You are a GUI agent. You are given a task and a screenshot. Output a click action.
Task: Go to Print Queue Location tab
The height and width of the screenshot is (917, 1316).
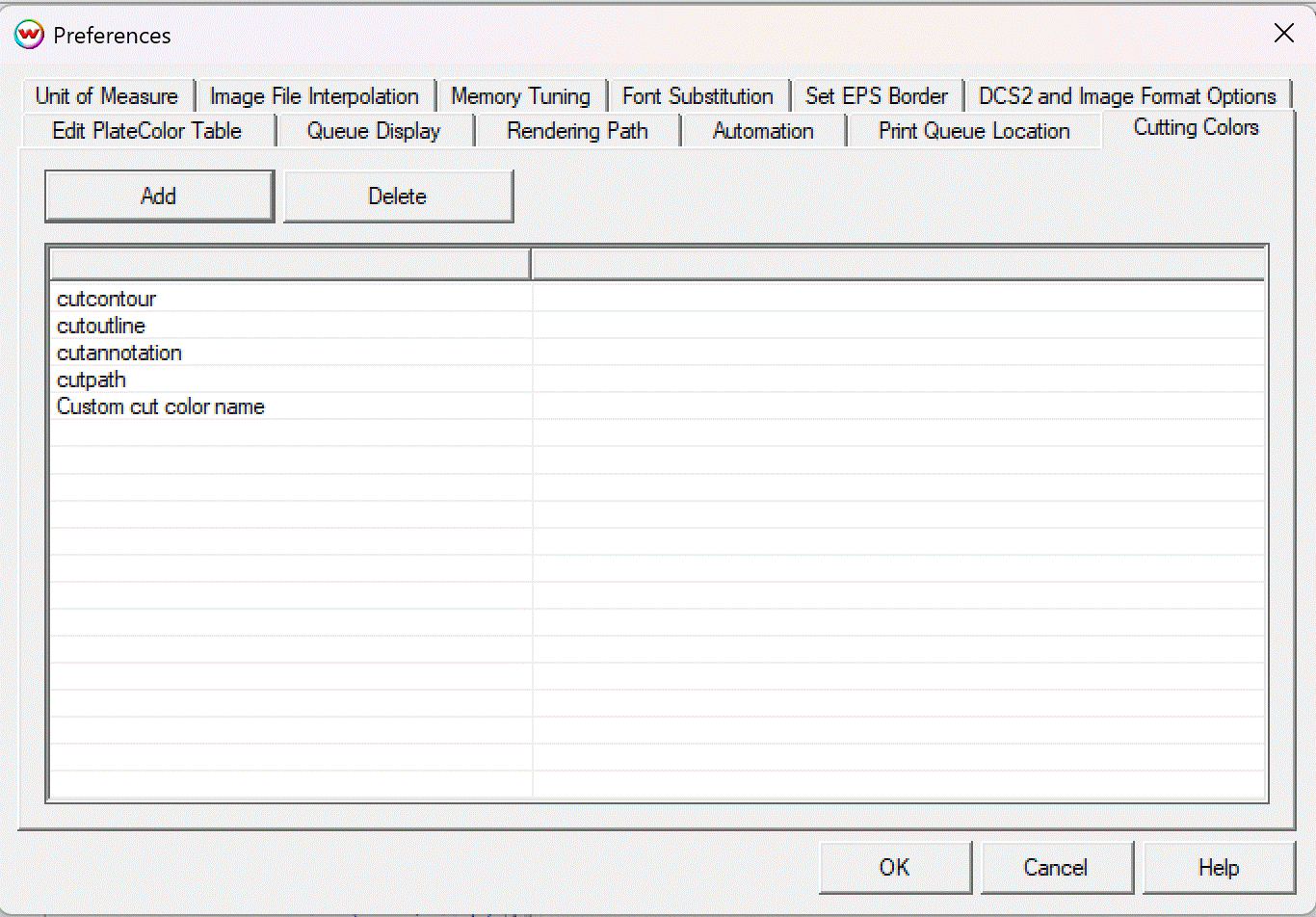coord(974,131)
